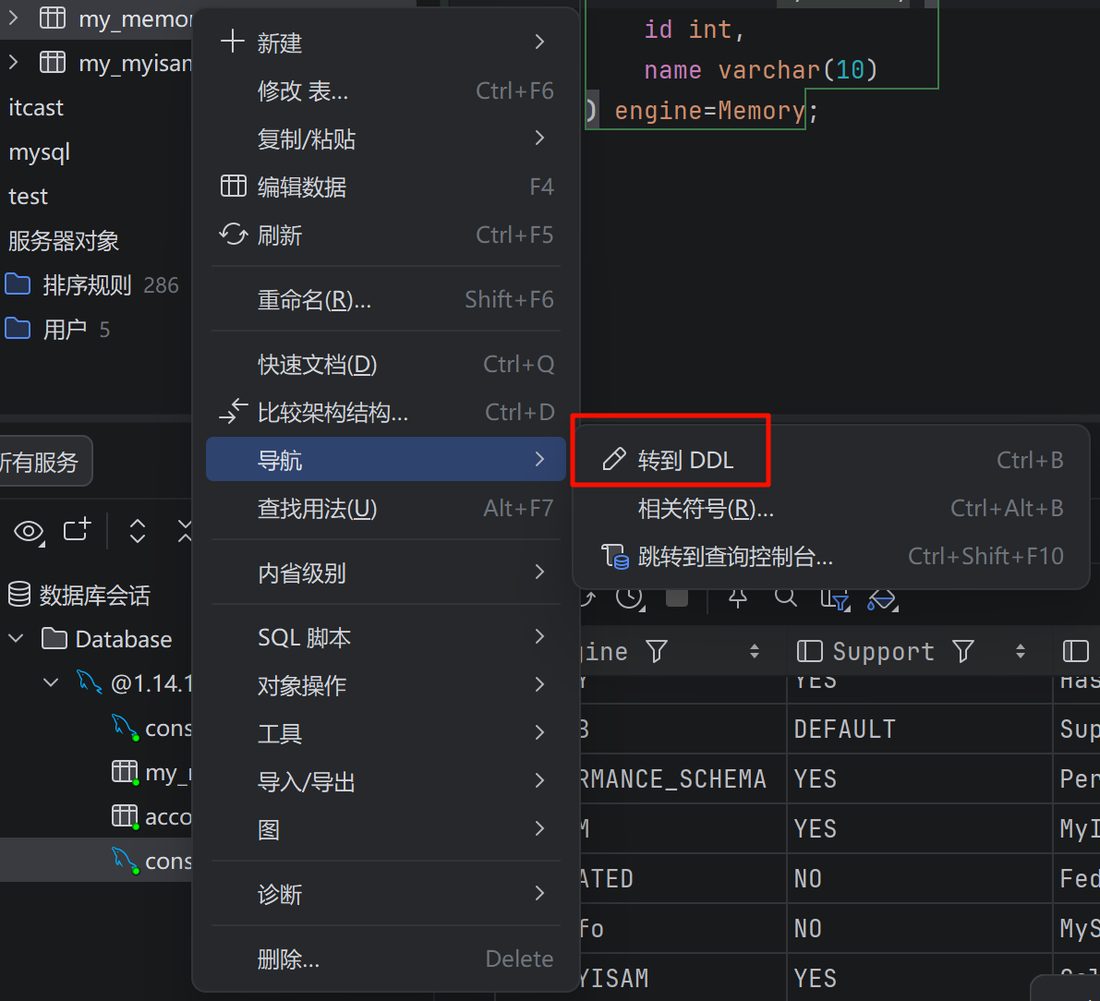
Task: Click the MySQL dolphin icon beside @1.14.1
Action: (88, 681)
